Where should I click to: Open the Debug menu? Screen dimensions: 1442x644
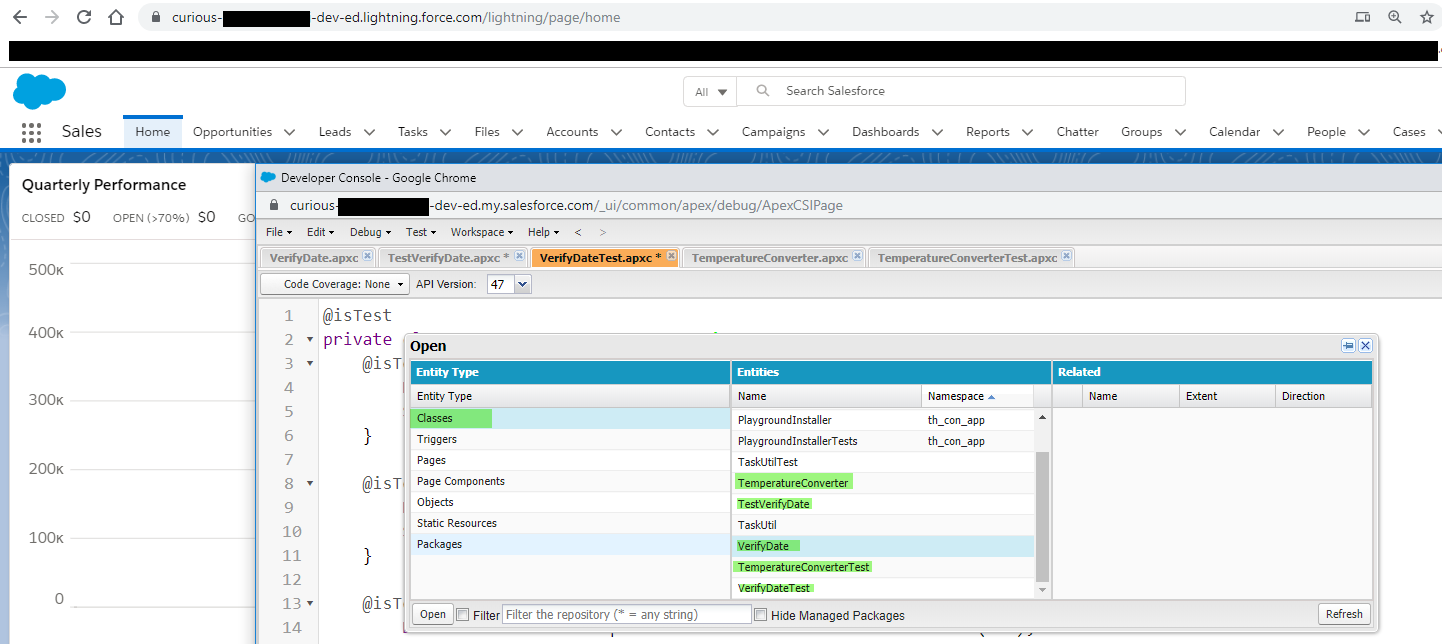click(369, 232)
